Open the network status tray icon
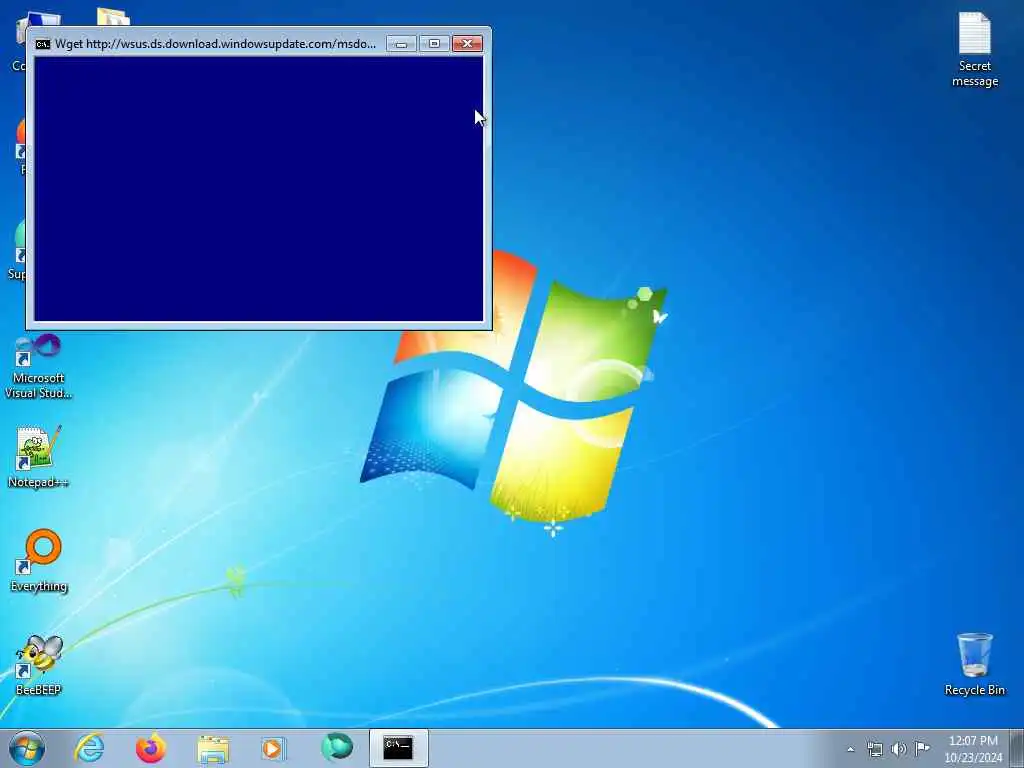Screen dimensions: 1024x768 pos(874,749)
